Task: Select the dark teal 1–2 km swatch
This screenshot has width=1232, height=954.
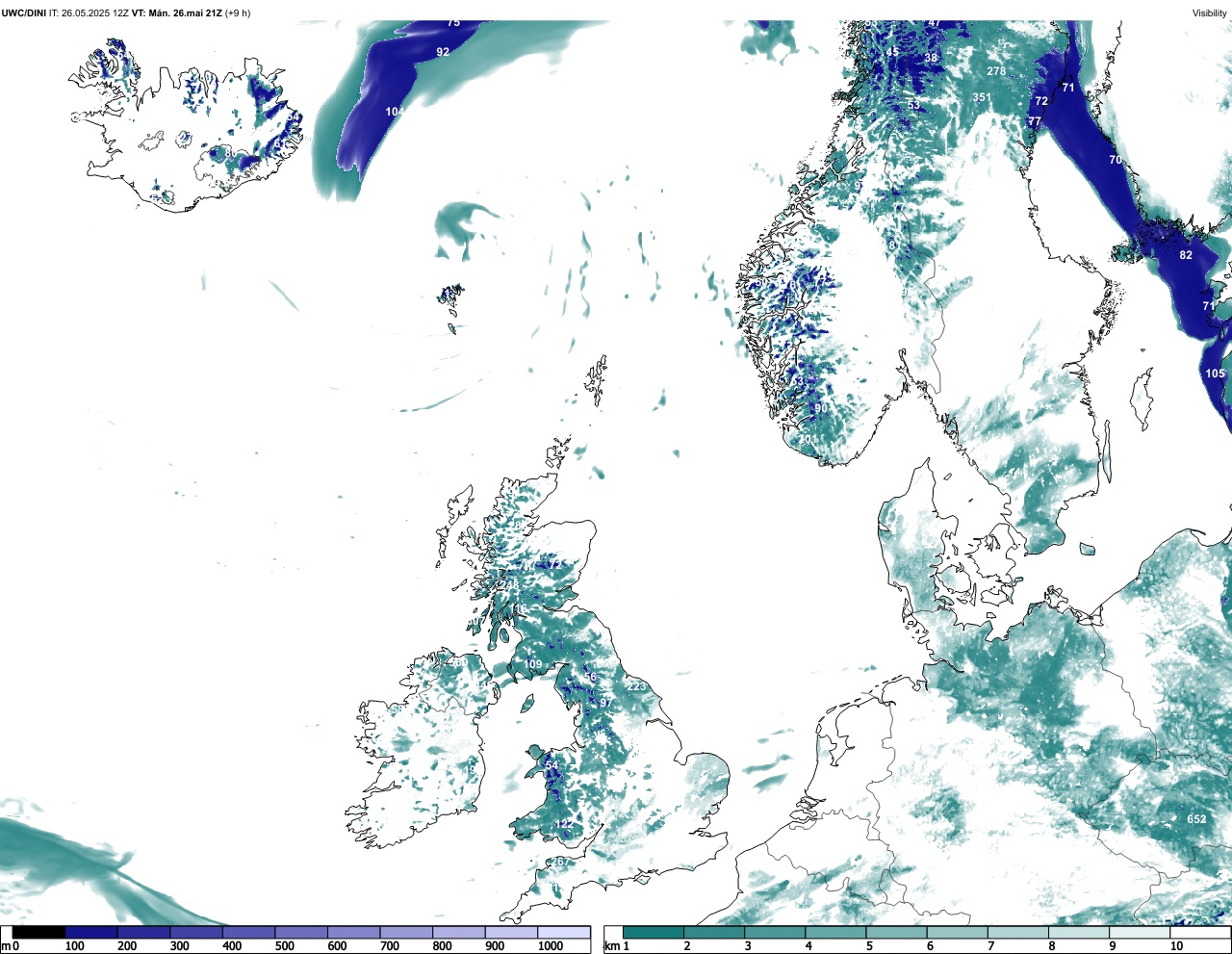Action: pyautogui.click(x=654, y=932)
